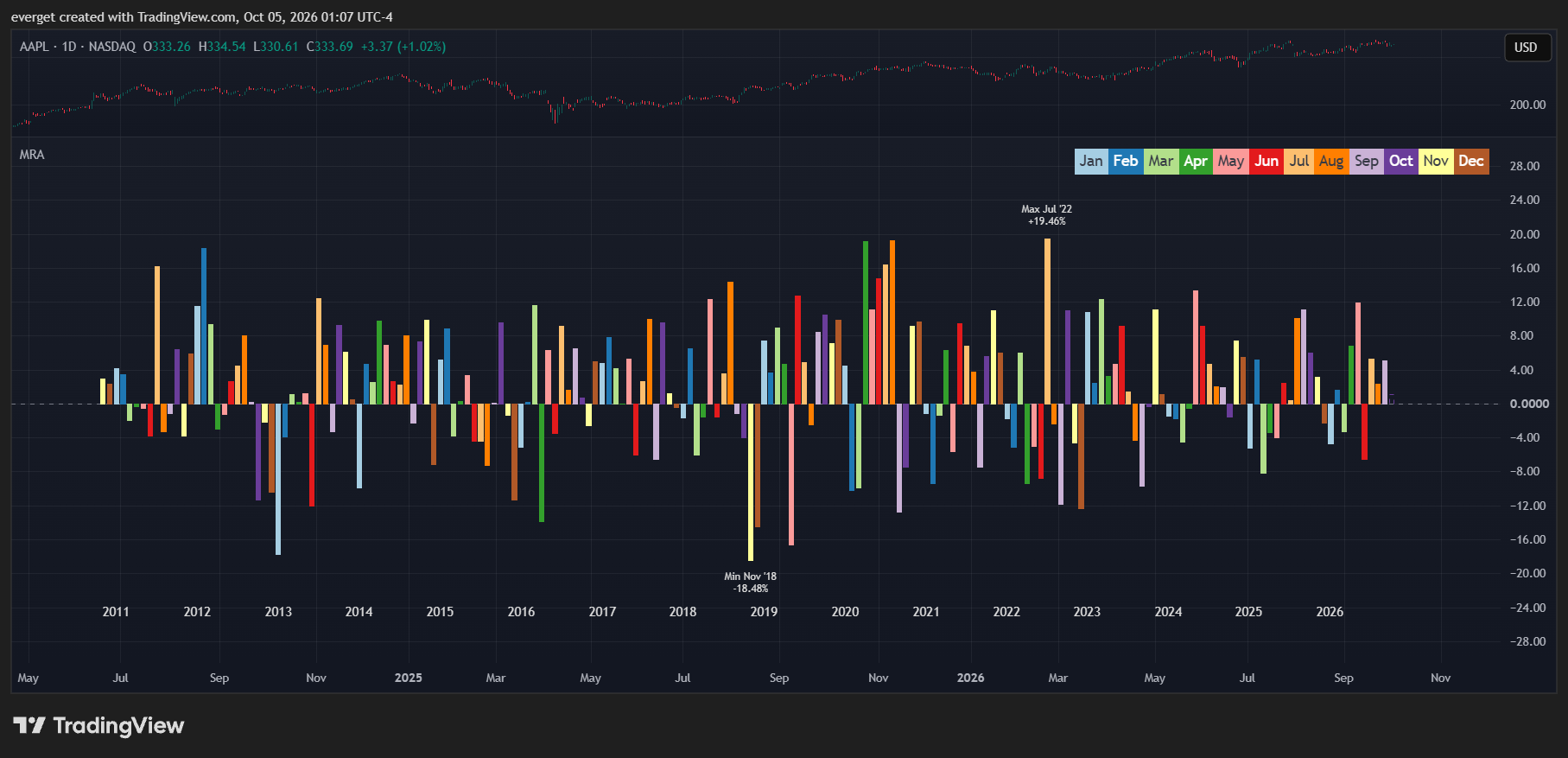The height and width of the screenshot is (758, 1568).
Task: Click the open price value 333.26
Action: [x=171, y=47]
